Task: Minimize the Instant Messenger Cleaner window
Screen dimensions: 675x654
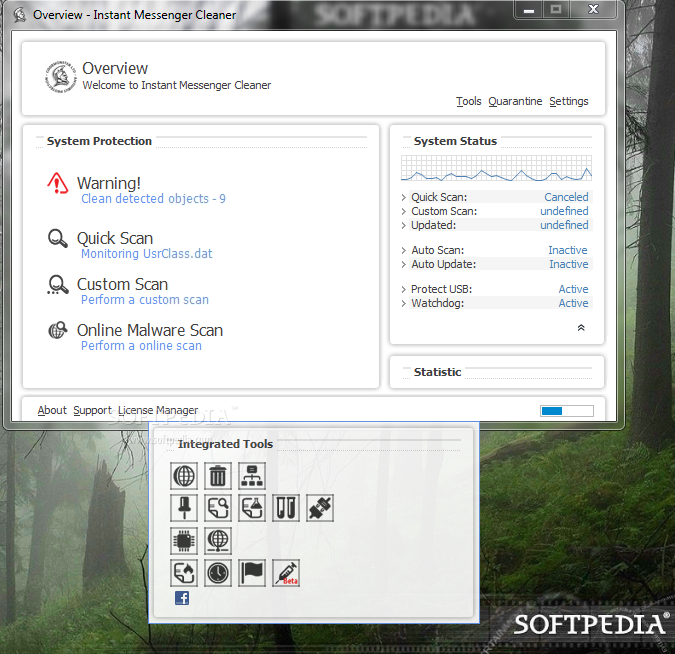Action: (529, 9)
